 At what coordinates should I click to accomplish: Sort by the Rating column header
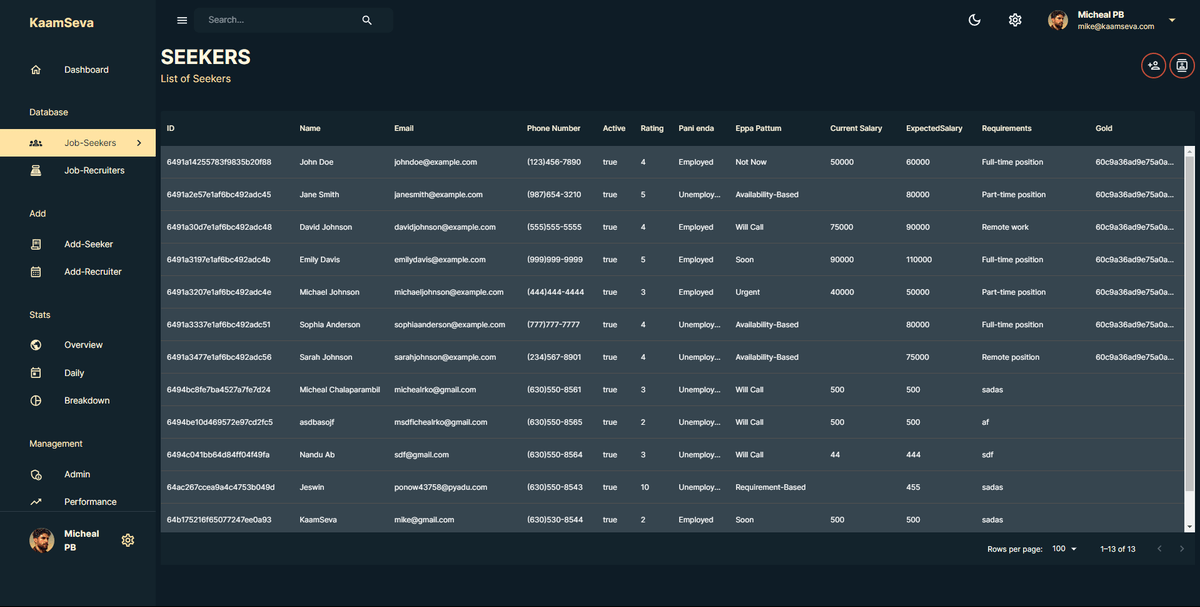pos(652,129)
